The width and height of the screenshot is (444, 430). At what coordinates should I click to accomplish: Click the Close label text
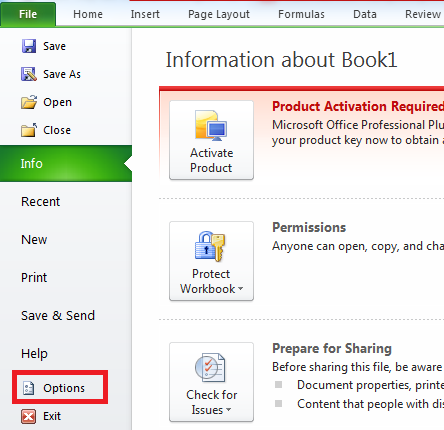pos(57,130)
